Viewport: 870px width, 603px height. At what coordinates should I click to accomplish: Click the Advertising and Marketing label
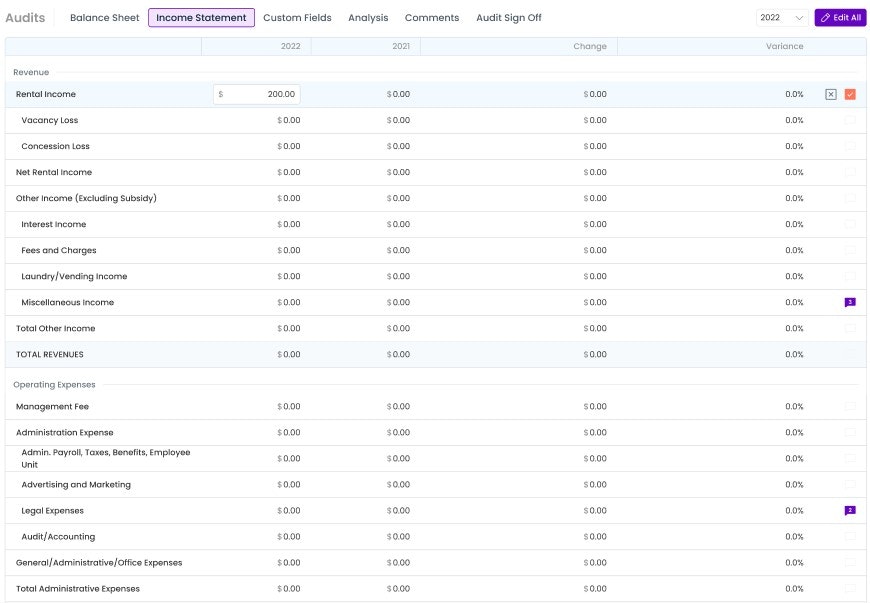coord(76,485)
